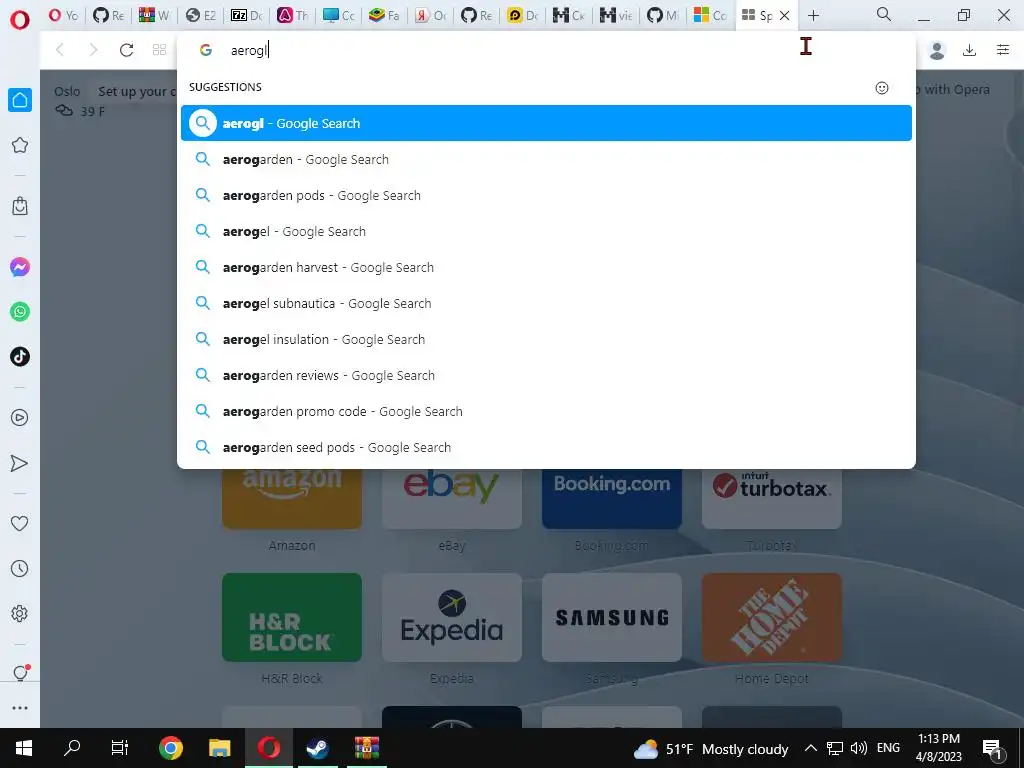Open Pinboards heart icon in sidebar
Viewport: 1024px width, 768px height.
(x=20, y=523)
